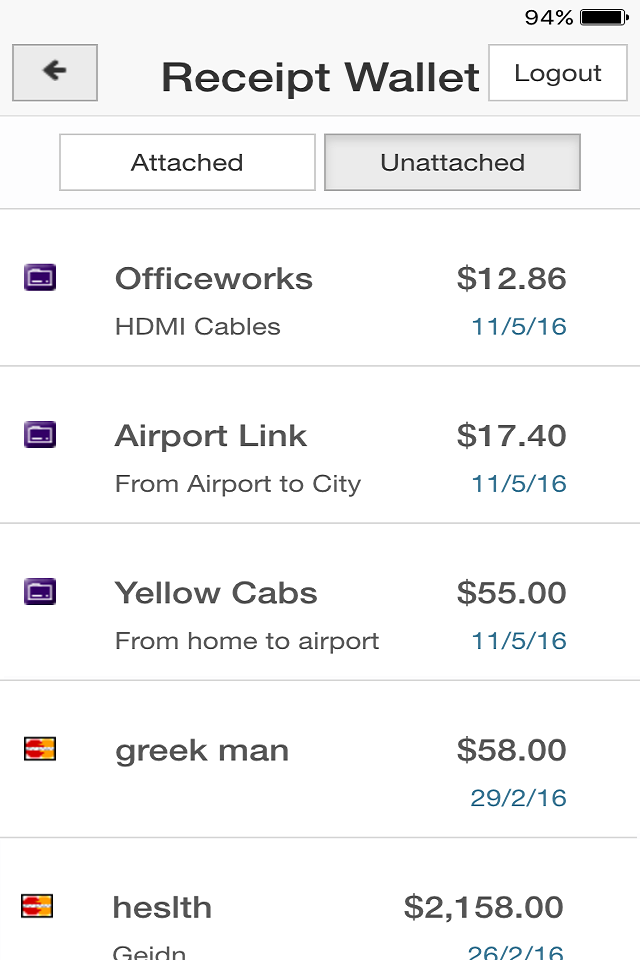Screen dimensions: 640x960
Task: Select the Unattached tab
Action: [x=452, y=162]
